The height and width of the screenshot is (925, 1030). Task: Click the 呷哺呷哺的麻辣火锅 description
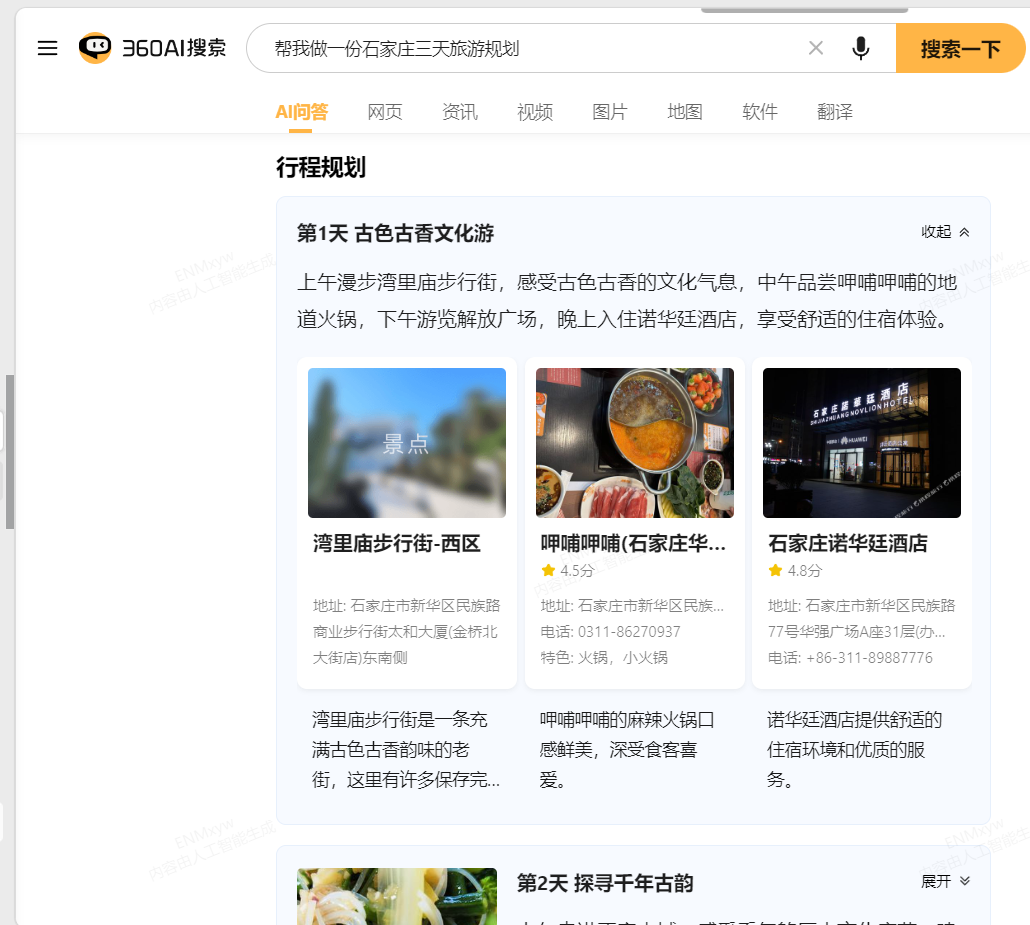627,750
